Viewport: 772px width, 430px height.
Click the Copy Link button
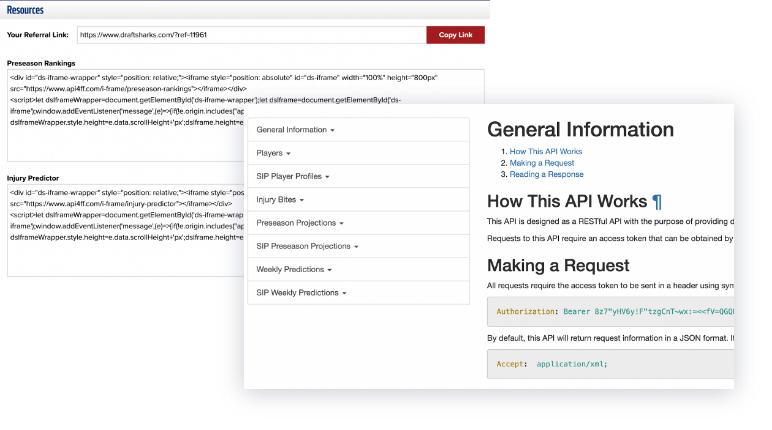(455, 35)
